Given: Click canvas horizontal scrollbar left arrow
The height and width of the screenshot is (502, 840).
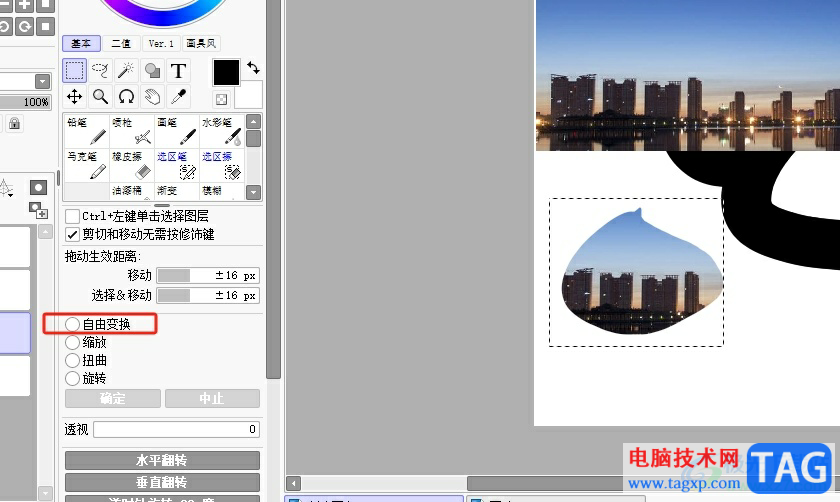Looking at the screenshot, I should (293, 483).
